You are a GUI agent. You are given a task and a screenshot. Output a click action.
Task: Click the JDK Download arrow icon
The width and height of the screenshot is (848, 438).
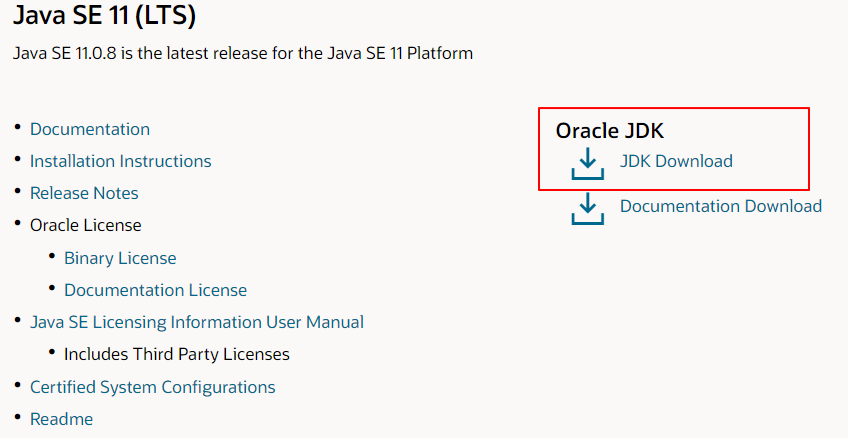(x=588, y=164)
